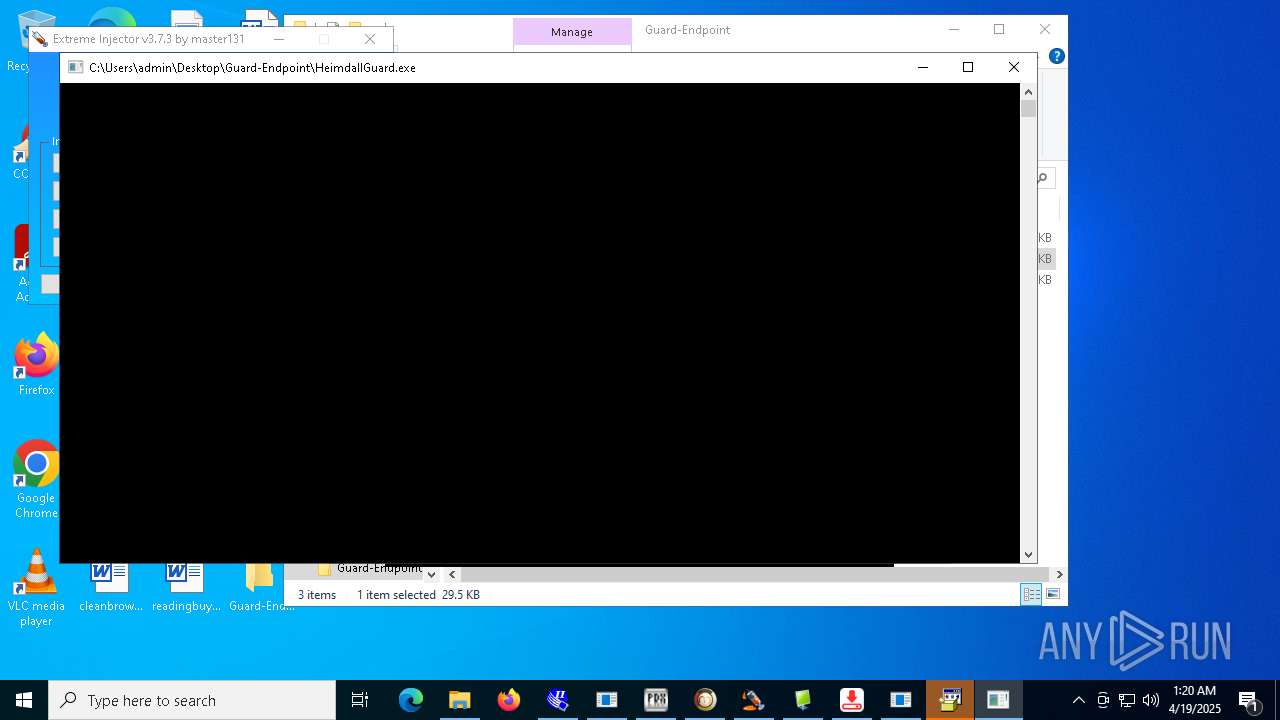This screenshot has height=720, width=1280.
Task: Switch File Explorer to large icons view
Action: (1052, 594)
